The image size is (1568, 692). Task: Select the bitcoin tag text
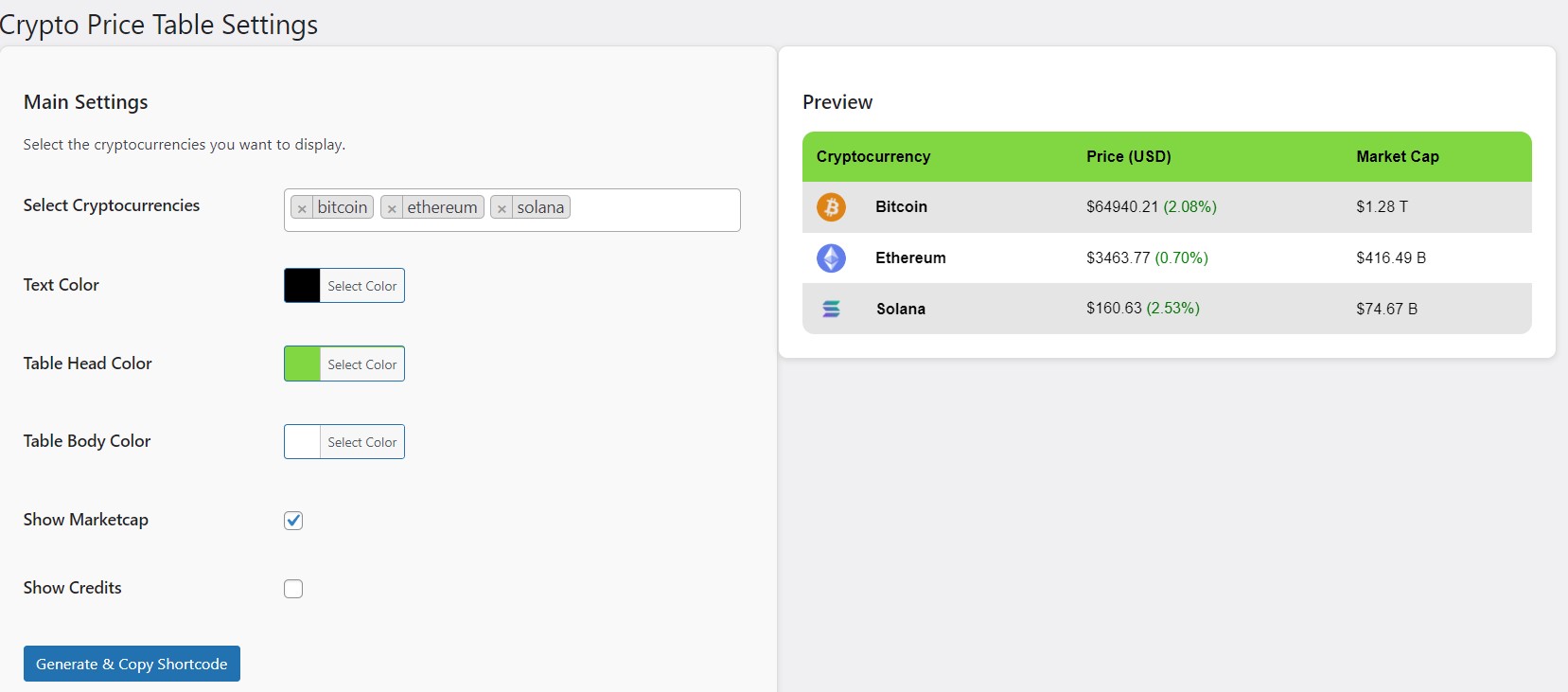tap(343, 207)
